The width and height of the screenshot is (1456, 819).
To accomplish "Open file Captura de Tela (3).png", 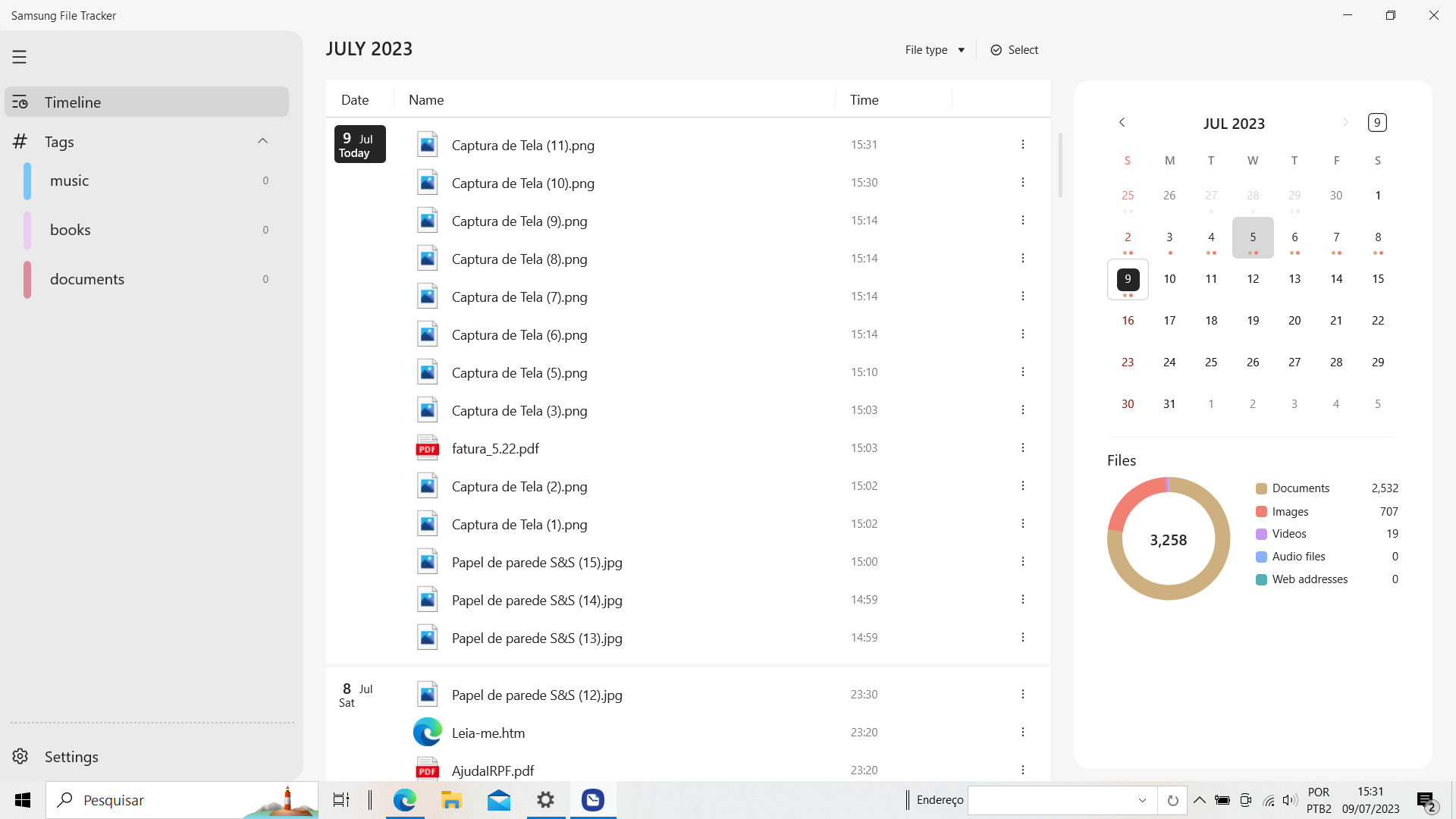I will [x=519, y=410].
